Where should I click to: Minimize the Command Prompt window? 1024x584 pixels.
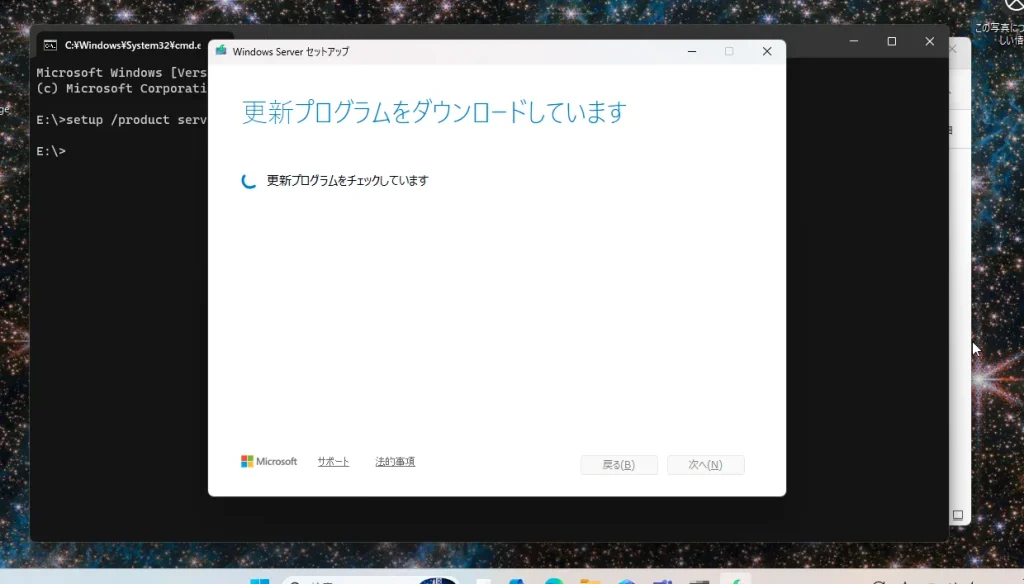[x=854, y=41]
